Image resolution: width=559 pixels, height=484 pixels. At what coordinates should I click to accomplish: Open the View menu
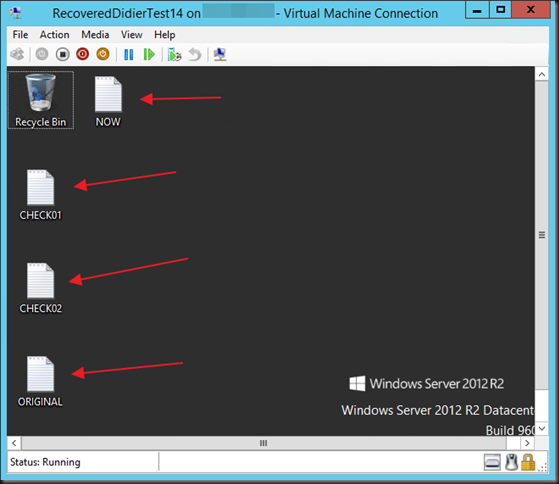tap(132, 35)
